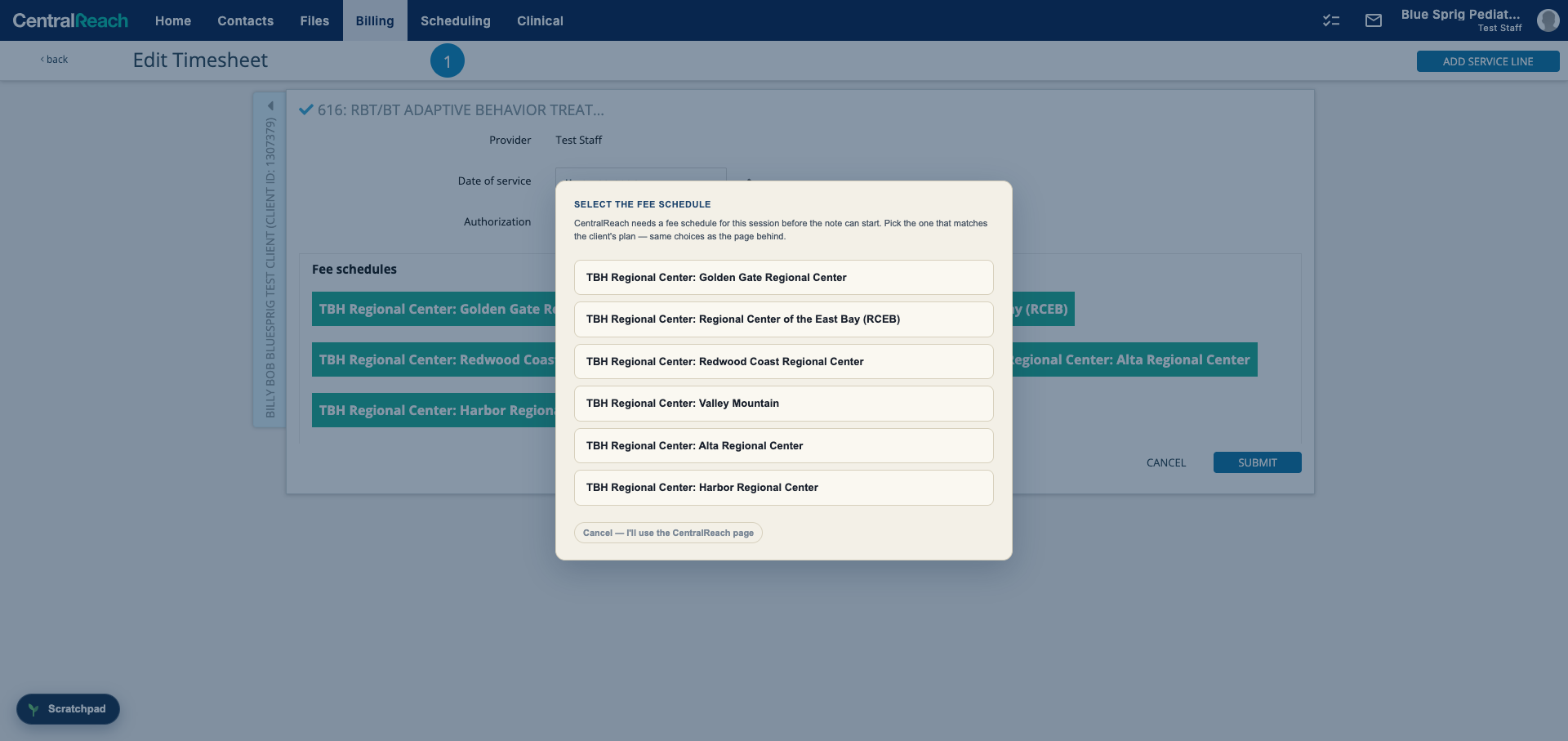Click the step 1 circle indicator
This screenshot has height=741, width=1568.
(448, 61)
